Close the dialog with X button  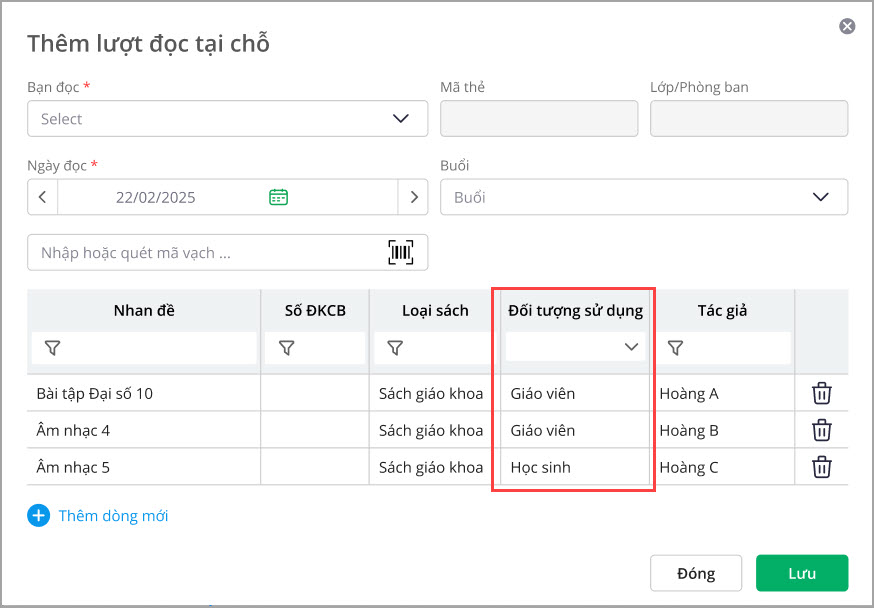[847, 26]
